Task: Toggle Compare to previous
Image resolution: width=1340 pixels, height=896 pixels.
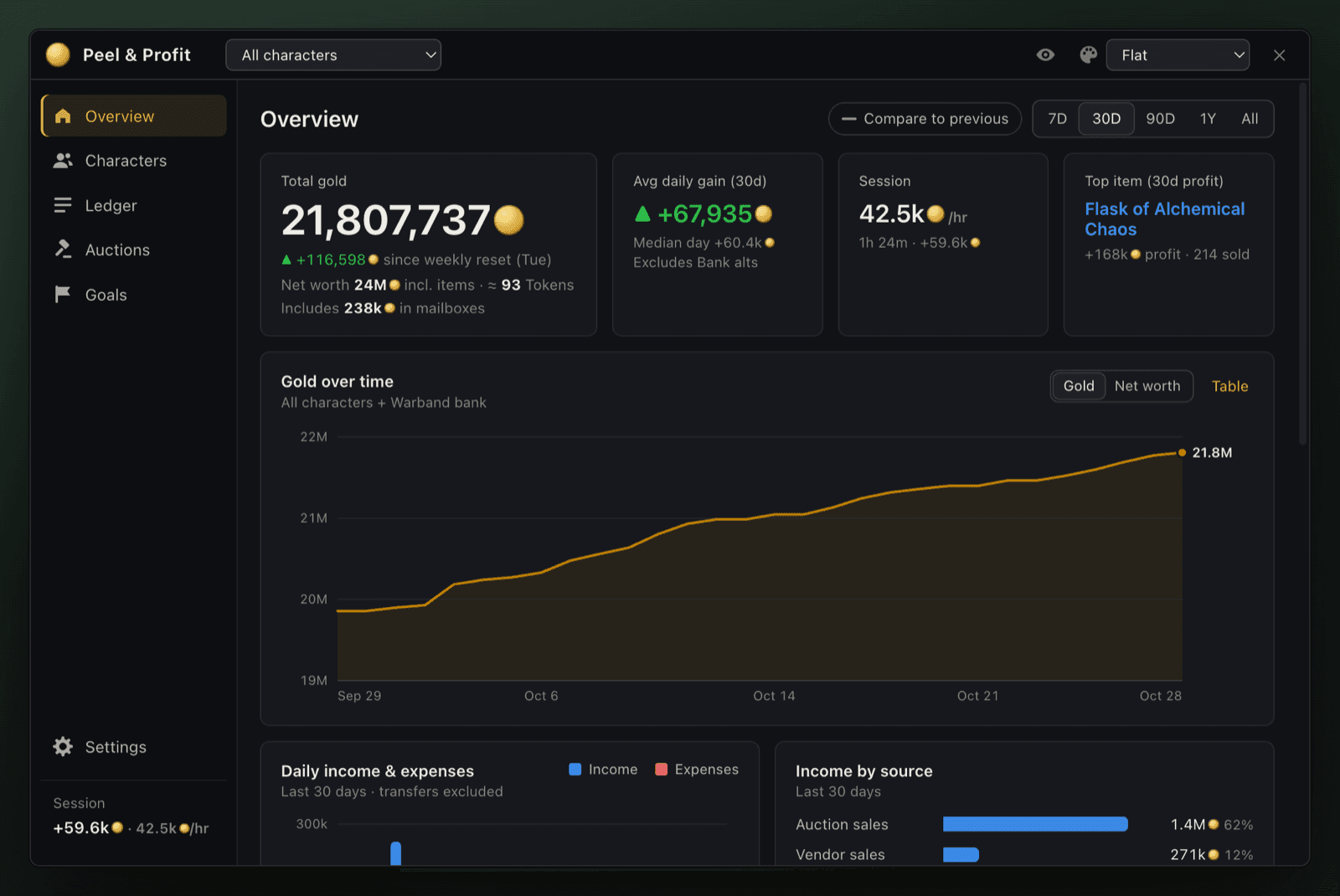Action: click(x=925, y=119)
